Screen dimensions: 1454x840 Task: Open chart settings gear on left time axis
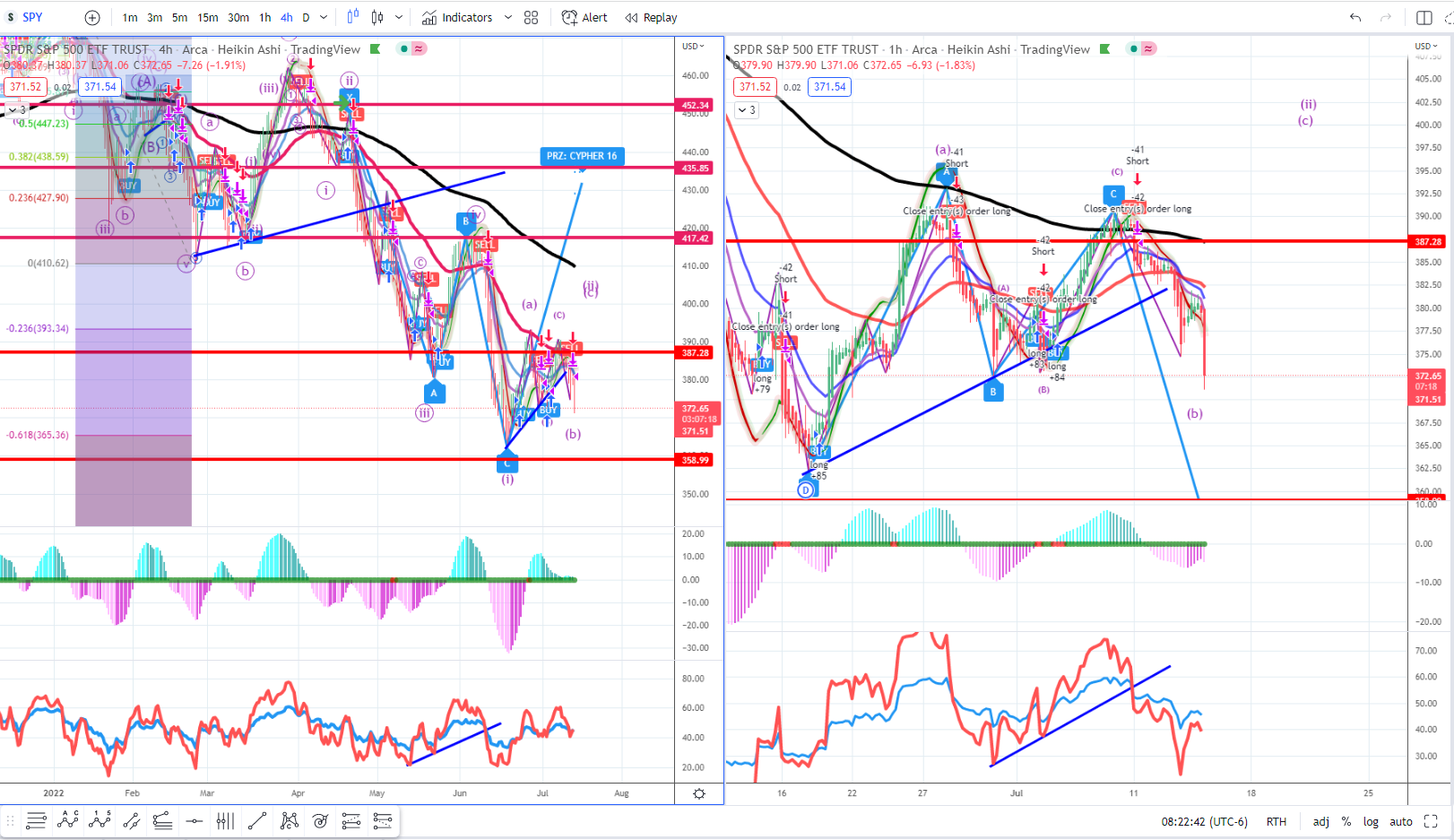point(699,793)
